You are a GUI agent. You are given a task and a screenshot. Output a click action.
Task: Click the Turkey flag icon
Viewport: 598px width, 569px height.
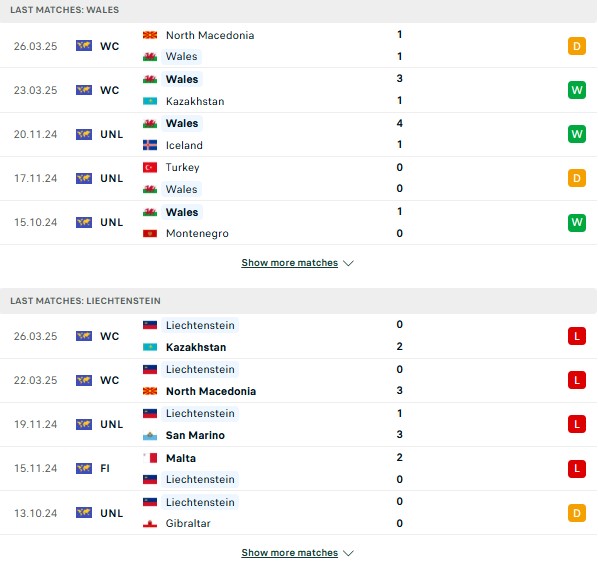[x=150, y=167]
